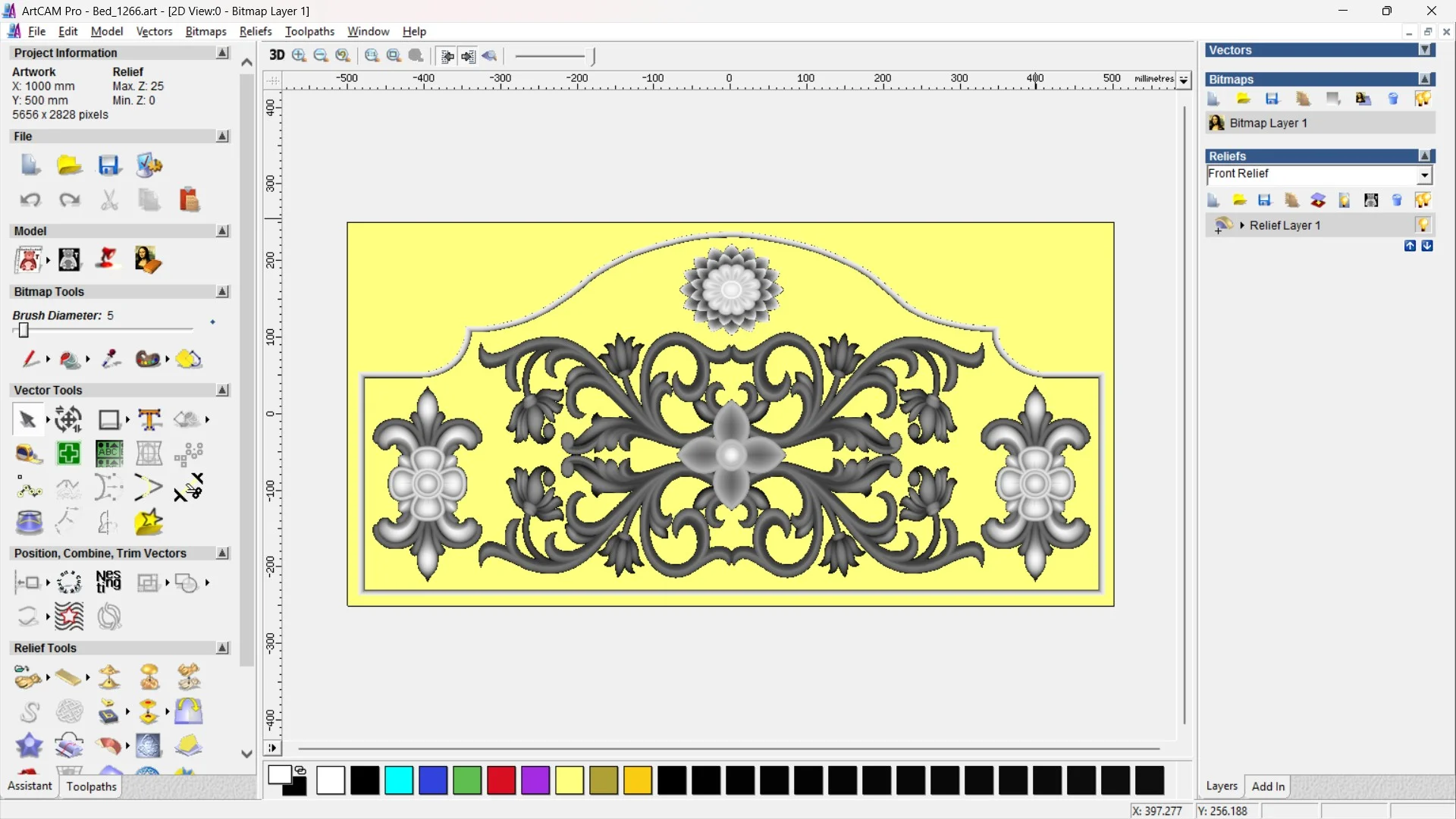Viewport: 1456px width, 819px height.
Task: Switch to the Toolpaths tab
Action: pyautogui.click(x=91, y=786)
